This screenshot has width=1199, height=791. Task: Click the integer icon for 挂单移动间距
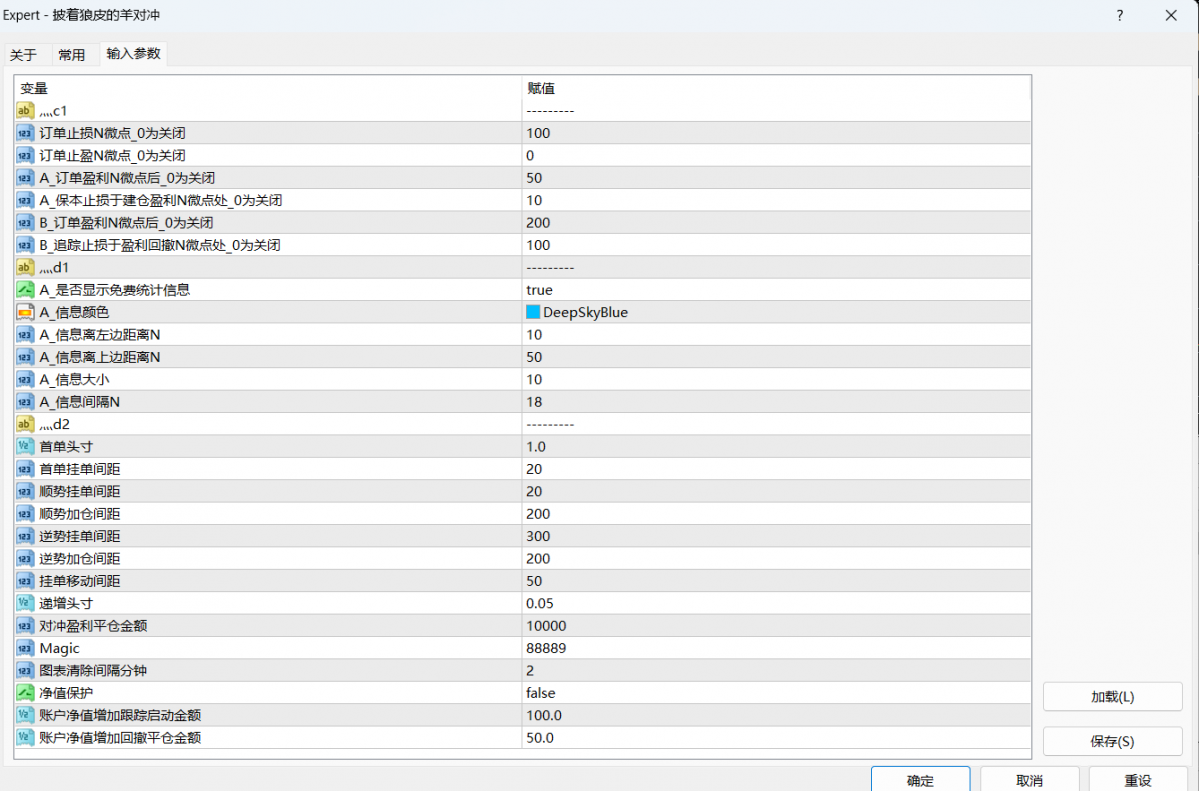25,581
